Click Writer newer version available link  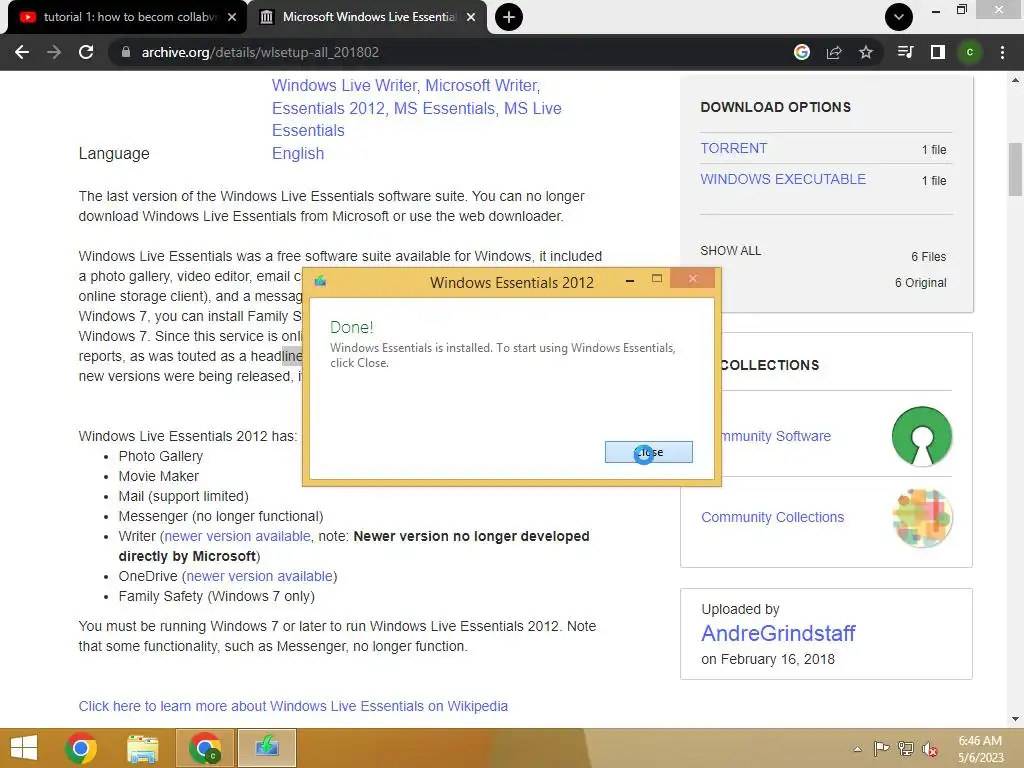click(x=237, y=536)
